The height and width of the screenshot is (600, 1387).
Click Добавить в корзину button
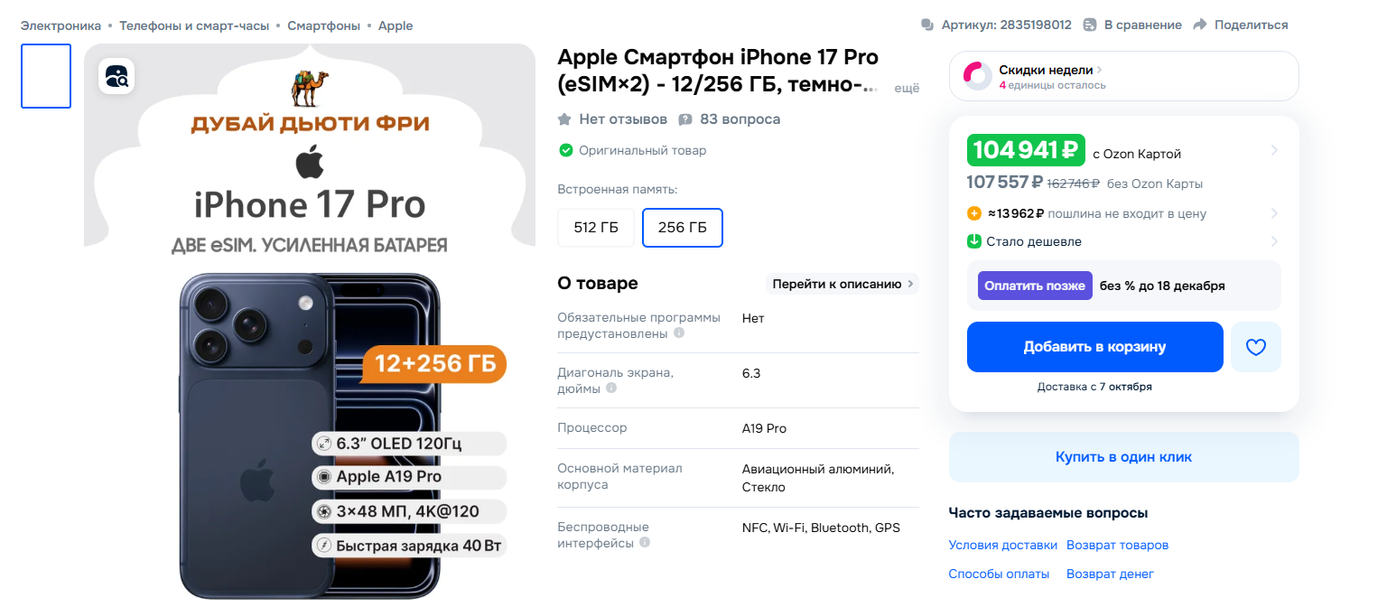tap(1095, 347)
